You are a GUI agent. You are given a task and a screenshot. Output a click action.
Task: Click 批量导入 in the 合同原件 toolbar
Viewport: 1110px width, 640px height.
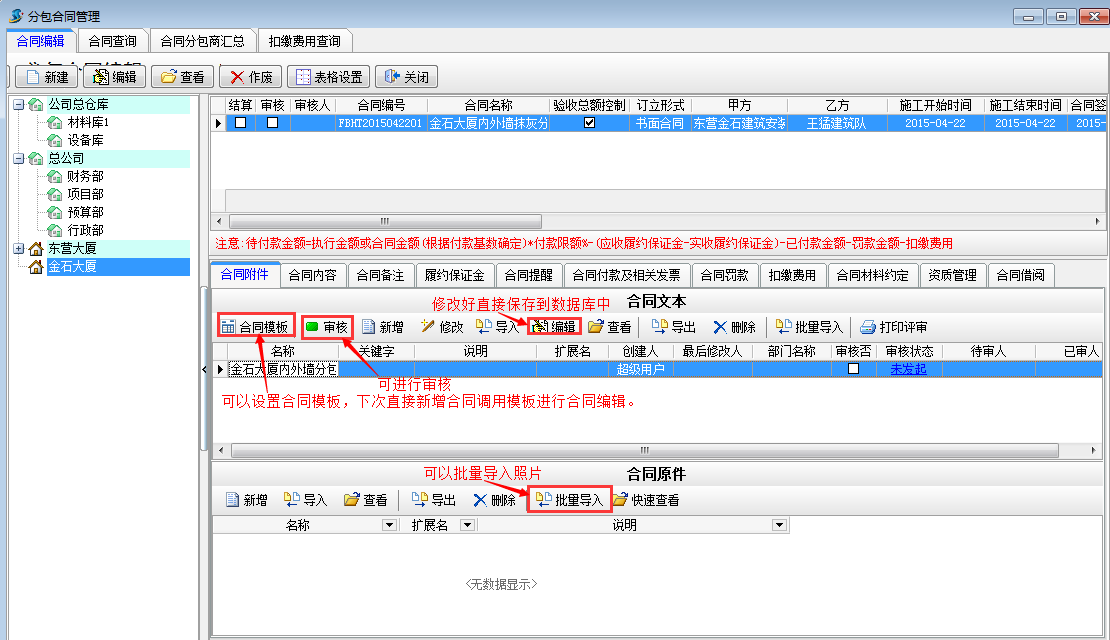569,500
